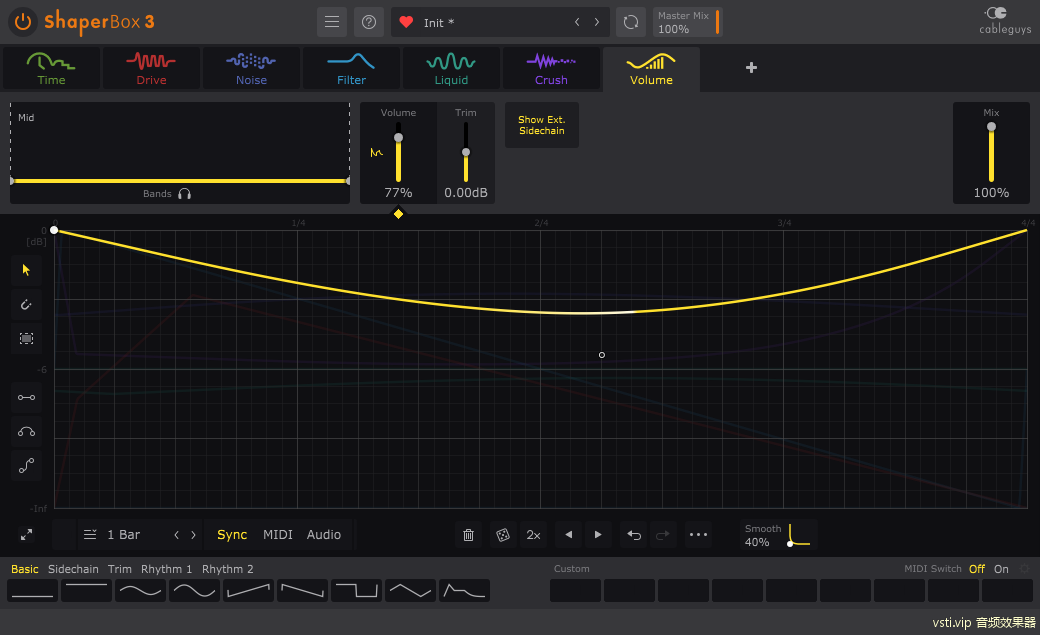Click the Cableguys logo
This screenshot has width=1040, height=635.
[x=1005, y=21]
